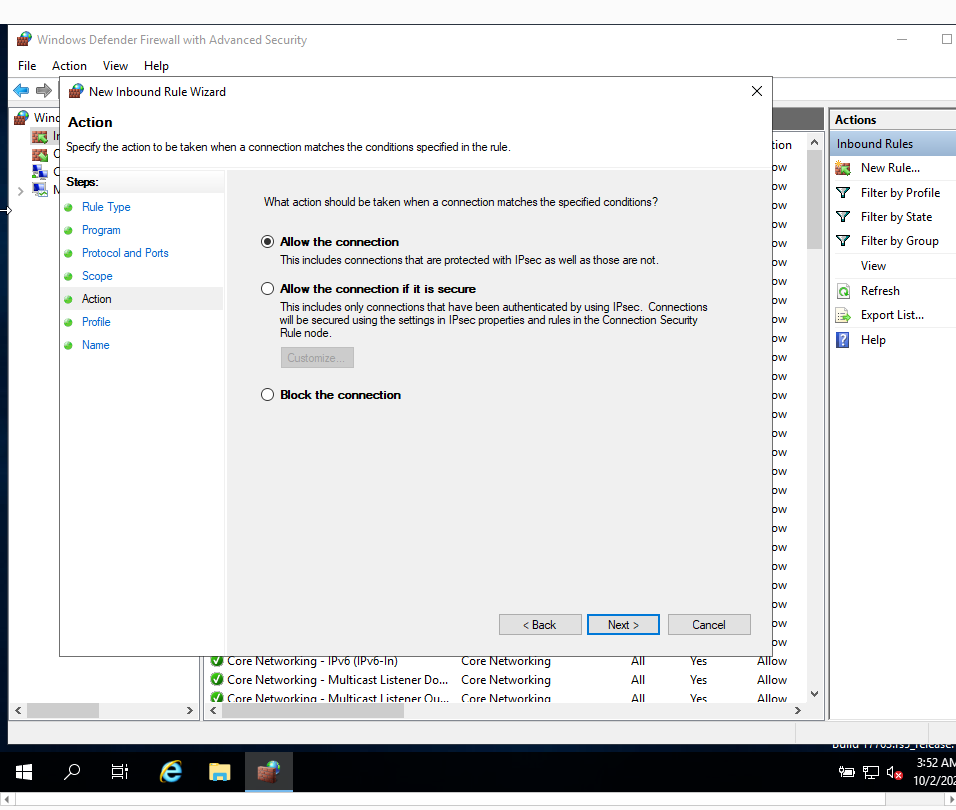Select Block the connection radio button
956x810 pixels.
[x=267, y=395]
